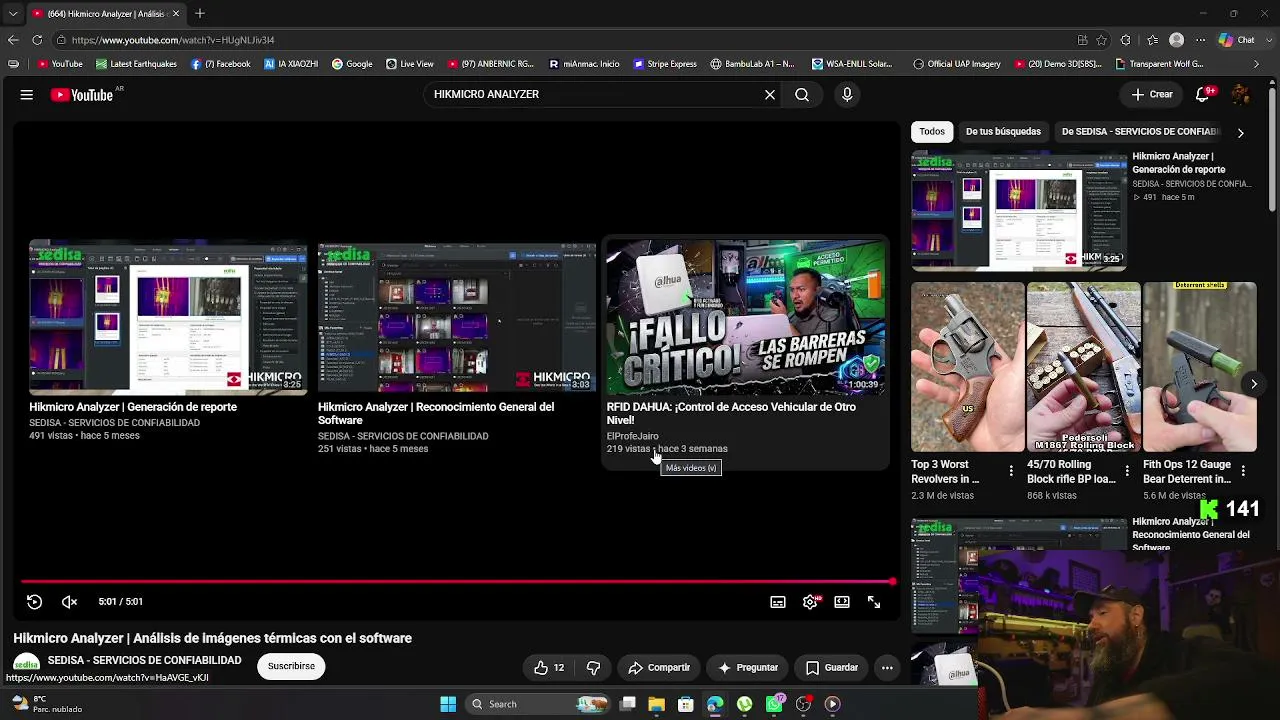Select the Todos filter chip
The width and height of the screenshot is (1280, 720).
[x=932, y=132]
